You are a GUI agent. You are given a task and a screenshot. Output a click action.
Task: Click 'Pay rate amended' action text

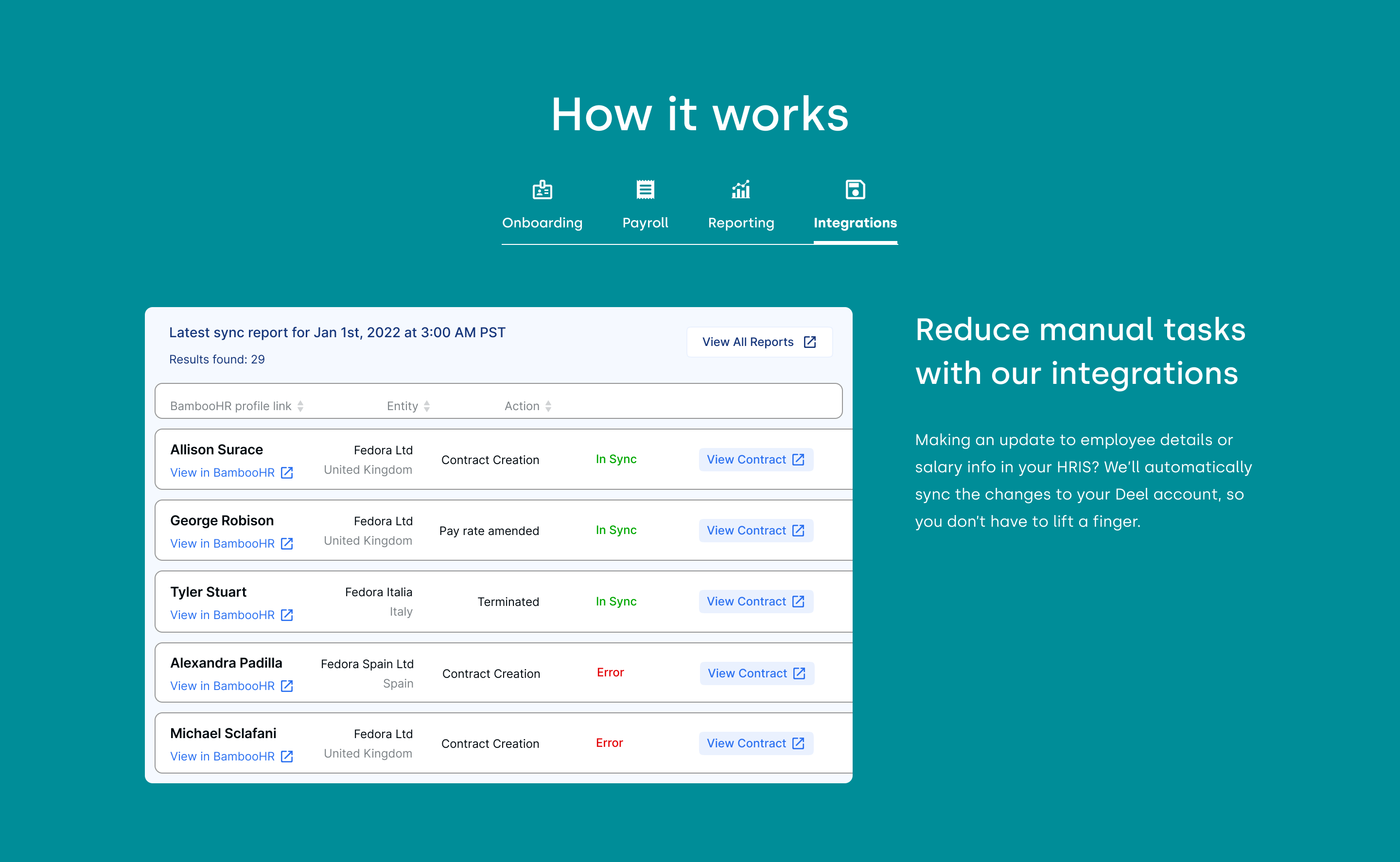click(489, 531)
